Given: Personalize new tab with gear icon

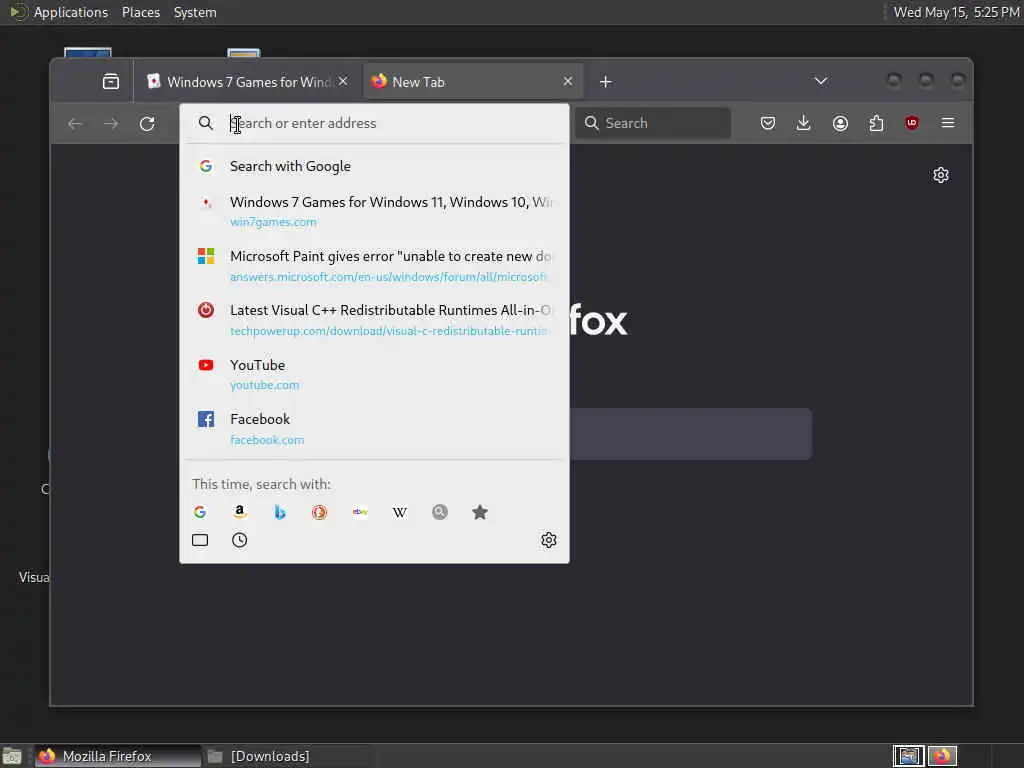Looking at the screenshot, I should (x=941, y=175).
